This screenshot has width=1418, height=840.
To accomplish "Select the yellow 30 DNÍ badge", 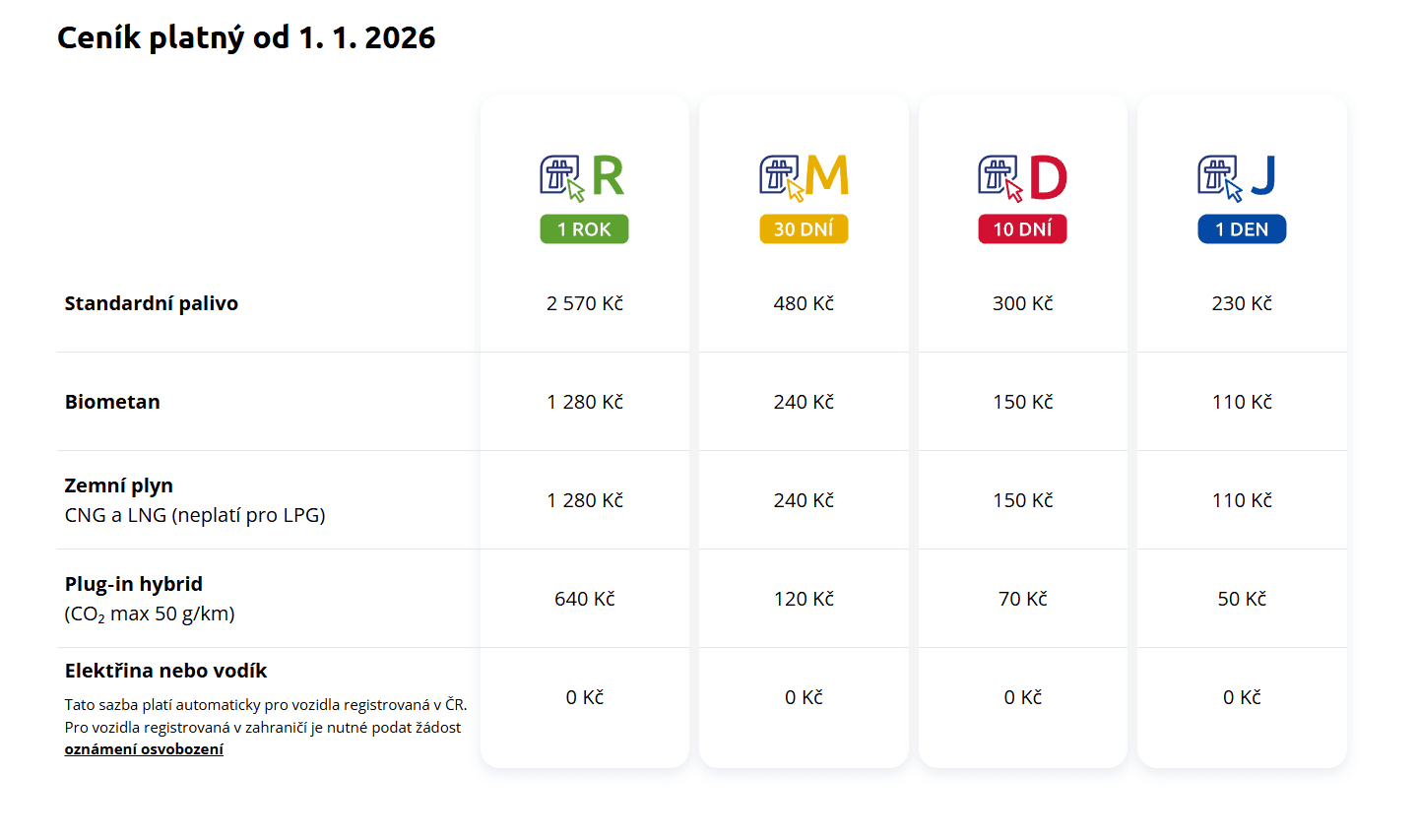I will [804, 229].
